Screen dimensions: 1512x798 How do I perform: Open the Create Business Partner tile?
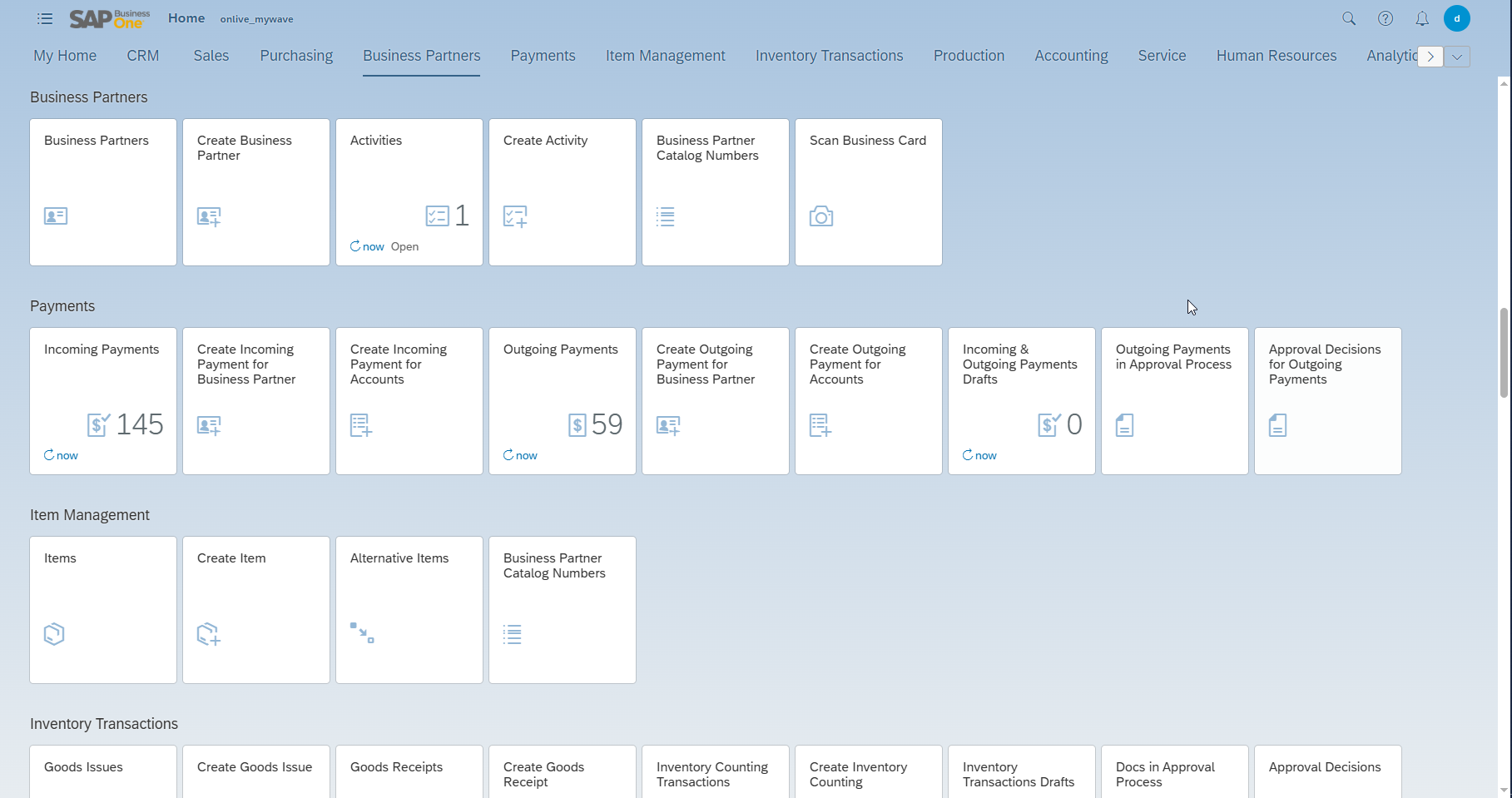tap(256, 192)
